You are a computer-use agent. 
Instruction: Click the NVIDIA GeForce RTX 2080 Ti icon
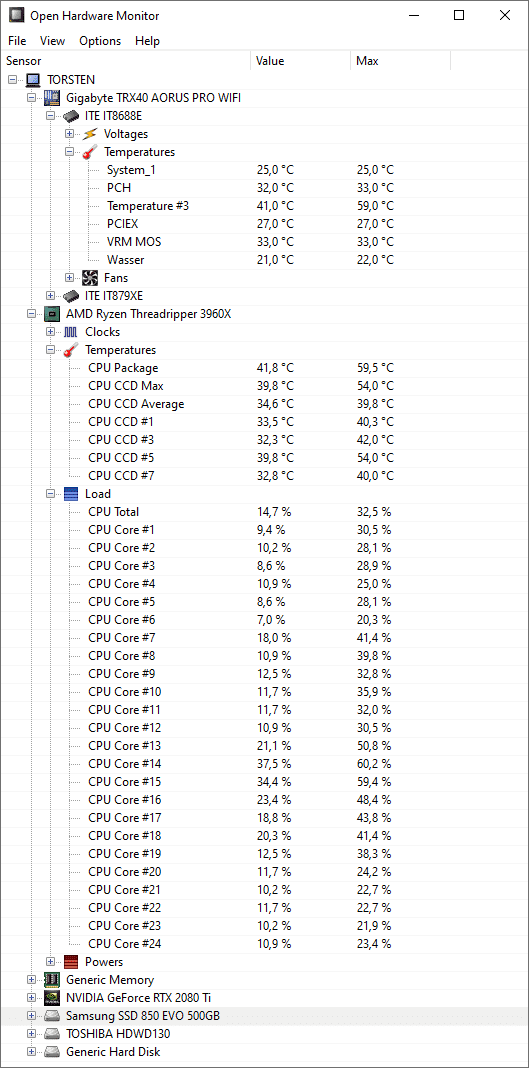[52, 998]
